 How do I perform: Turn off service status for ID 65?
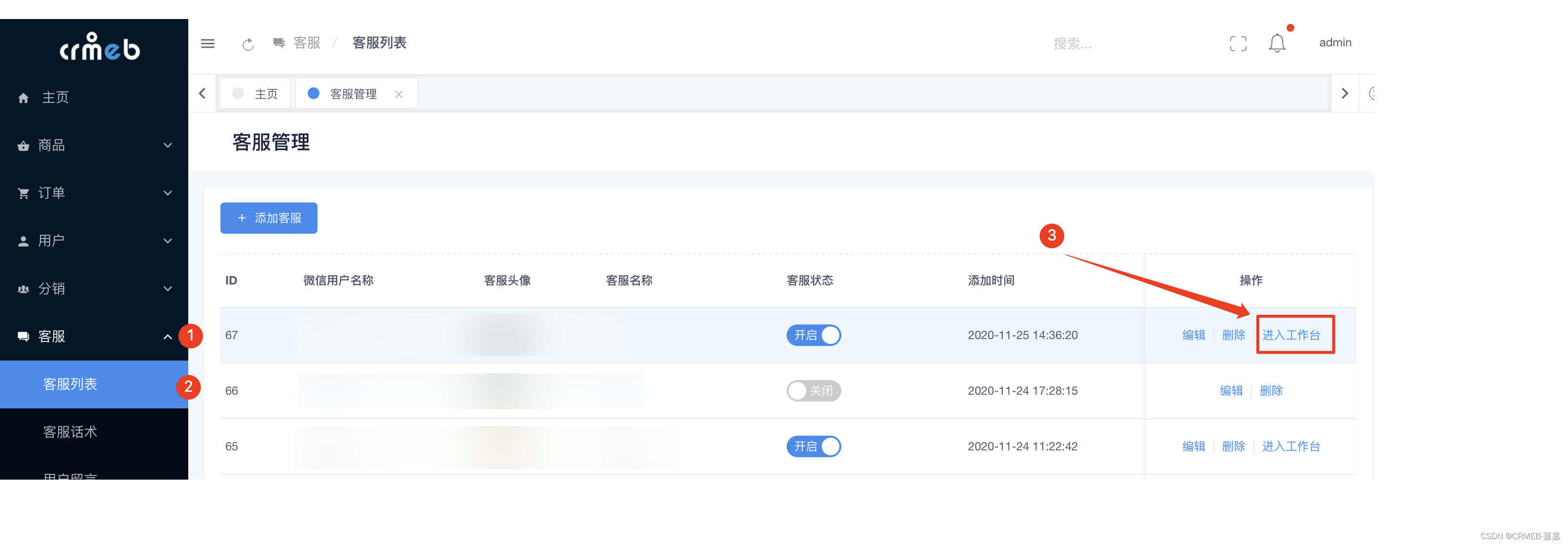coord(813,446)
